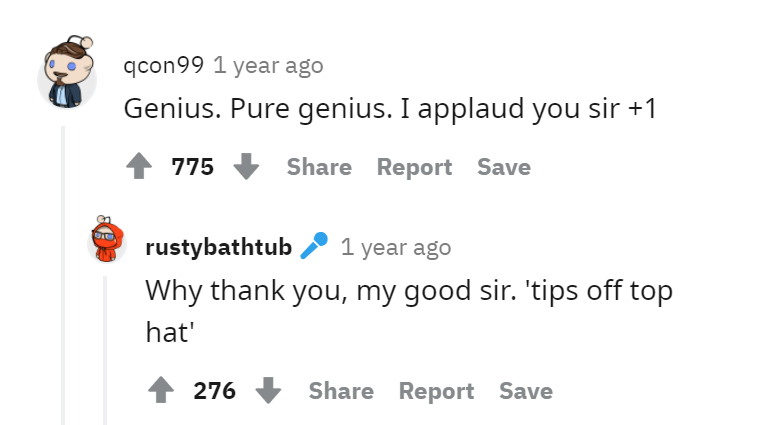Report rustybathtub's reply
Image resolution: width=759 pixels, height=425 pixels.
click(436, 391)
